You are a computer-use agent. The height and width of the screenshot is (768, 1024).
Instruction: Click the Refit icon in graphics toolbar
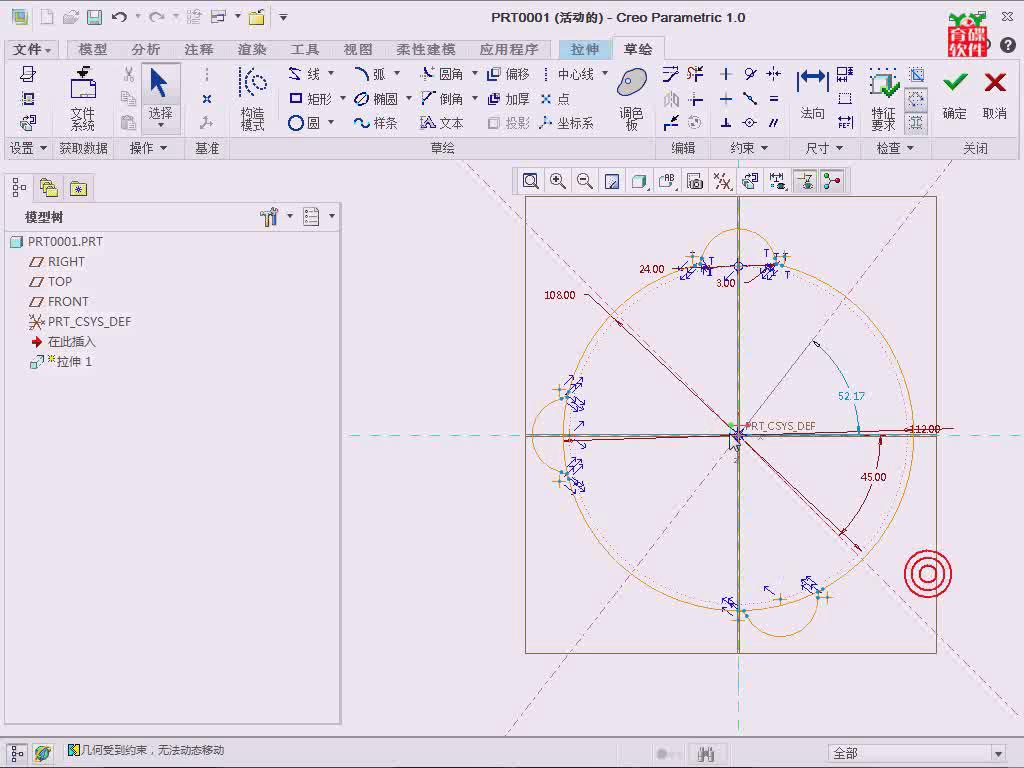point(530,182)
